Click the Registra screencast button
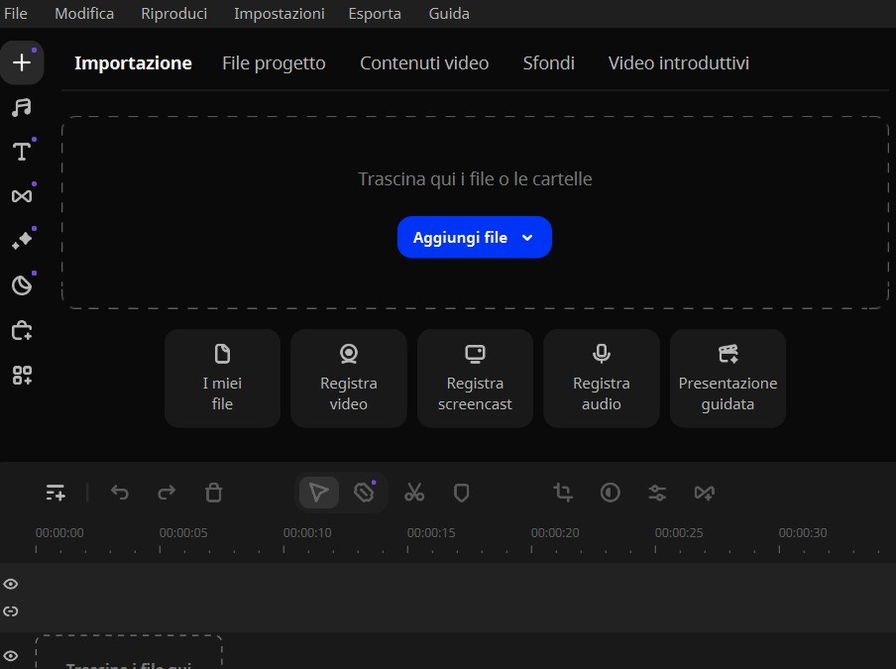The height and width of the screenshot is (669, 896). coord(475,378)
